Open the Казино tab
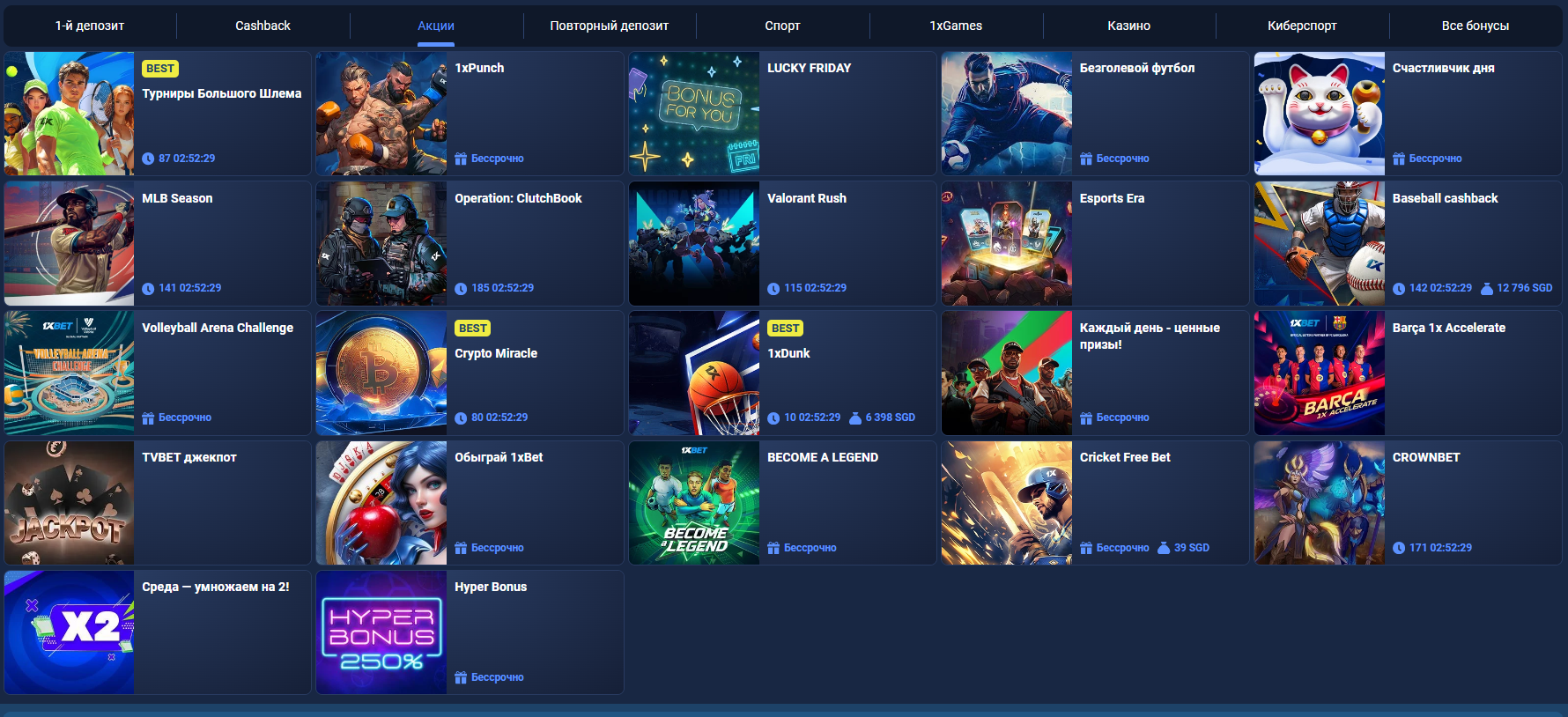Viewport: 1568px width, 717px height. [x=1128, y=26]
